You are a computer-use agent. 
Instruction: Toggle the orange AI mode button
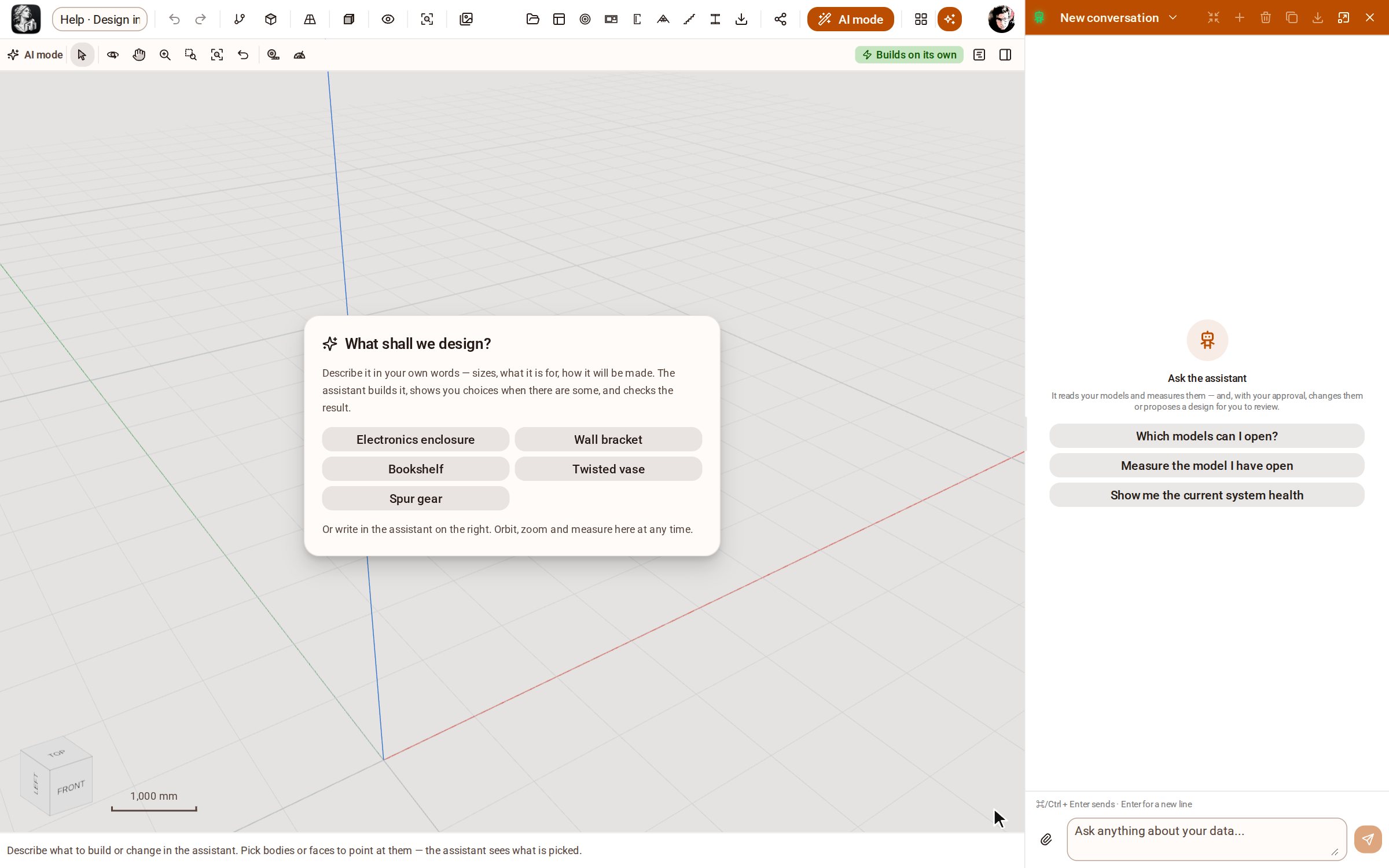[x=850, y=19]
